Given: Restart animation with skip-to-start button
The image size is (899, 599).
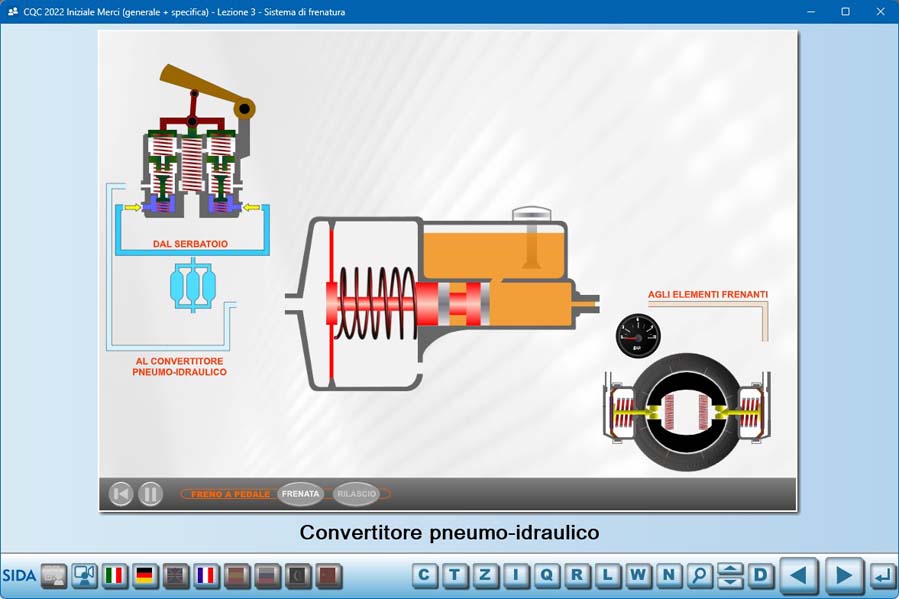Looking at the screenshot, I should [x=121, y=493].
